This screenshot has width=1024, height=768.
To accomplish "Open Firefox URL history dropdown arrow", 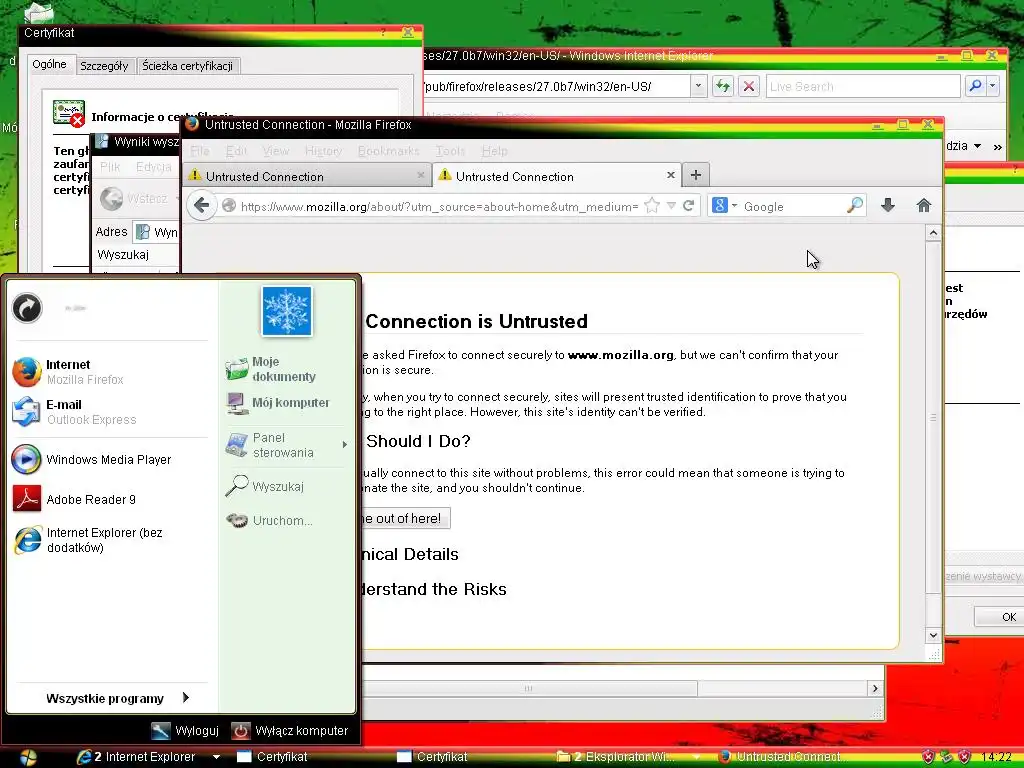I will (x=671, y=206).
